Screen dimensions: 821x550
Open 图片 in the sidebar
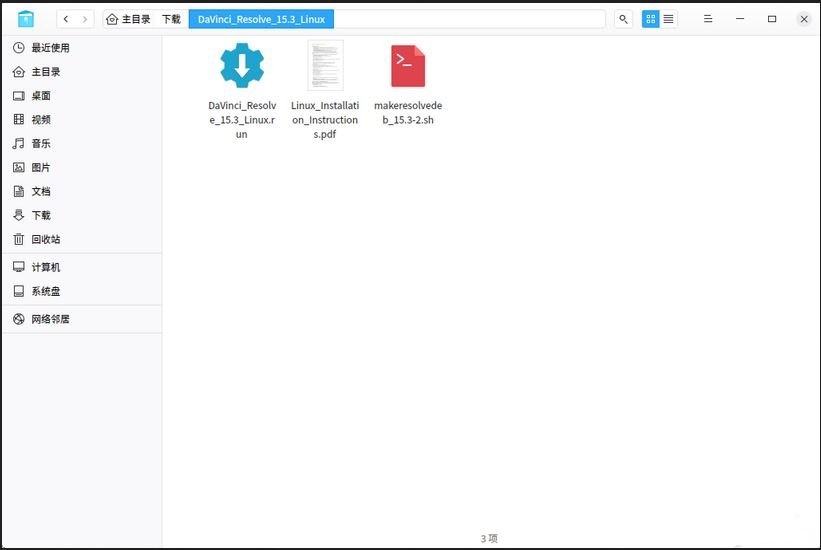pyautogui.click(x=82, y=168)
